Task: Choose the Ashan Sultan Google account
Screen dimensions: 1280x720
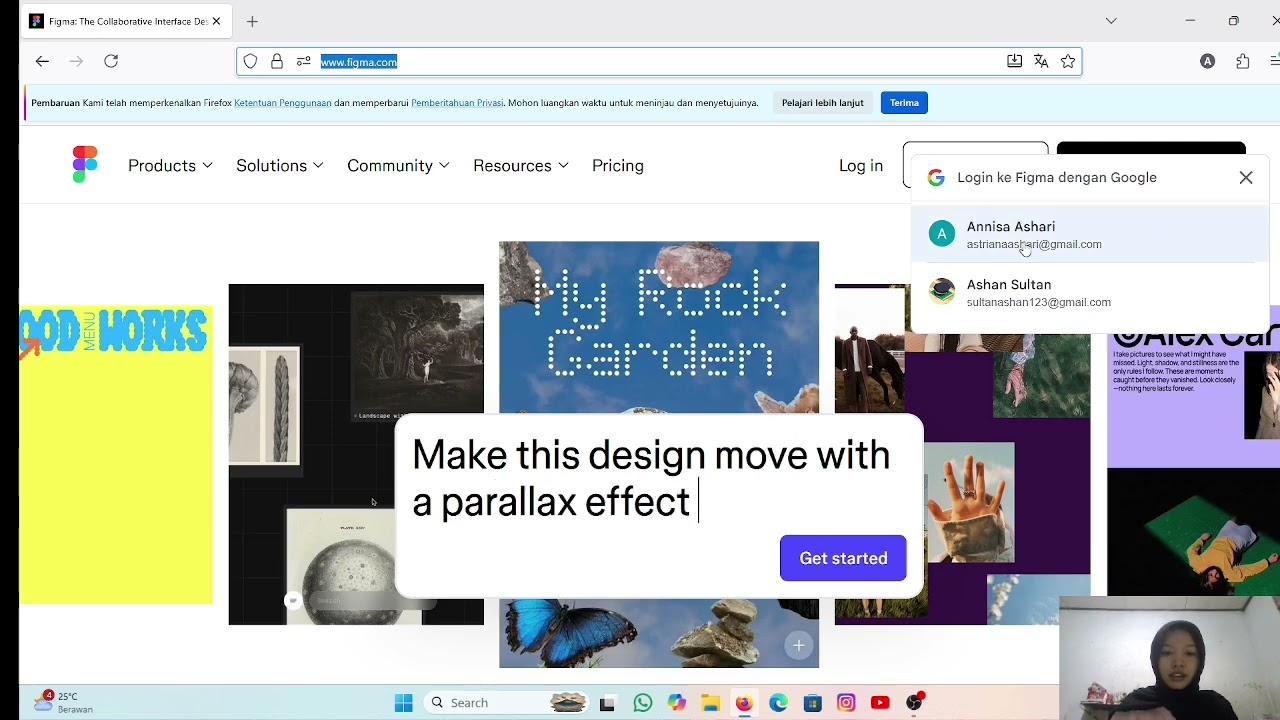Action: pos(1090,293)
